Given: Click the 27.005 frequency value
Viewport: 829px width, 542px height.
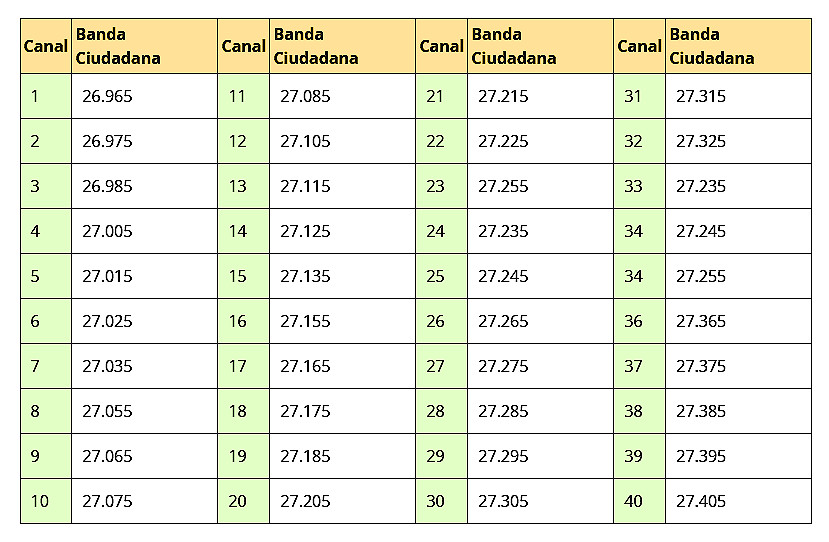Looking at the screenshot, I should coord(107,231).
